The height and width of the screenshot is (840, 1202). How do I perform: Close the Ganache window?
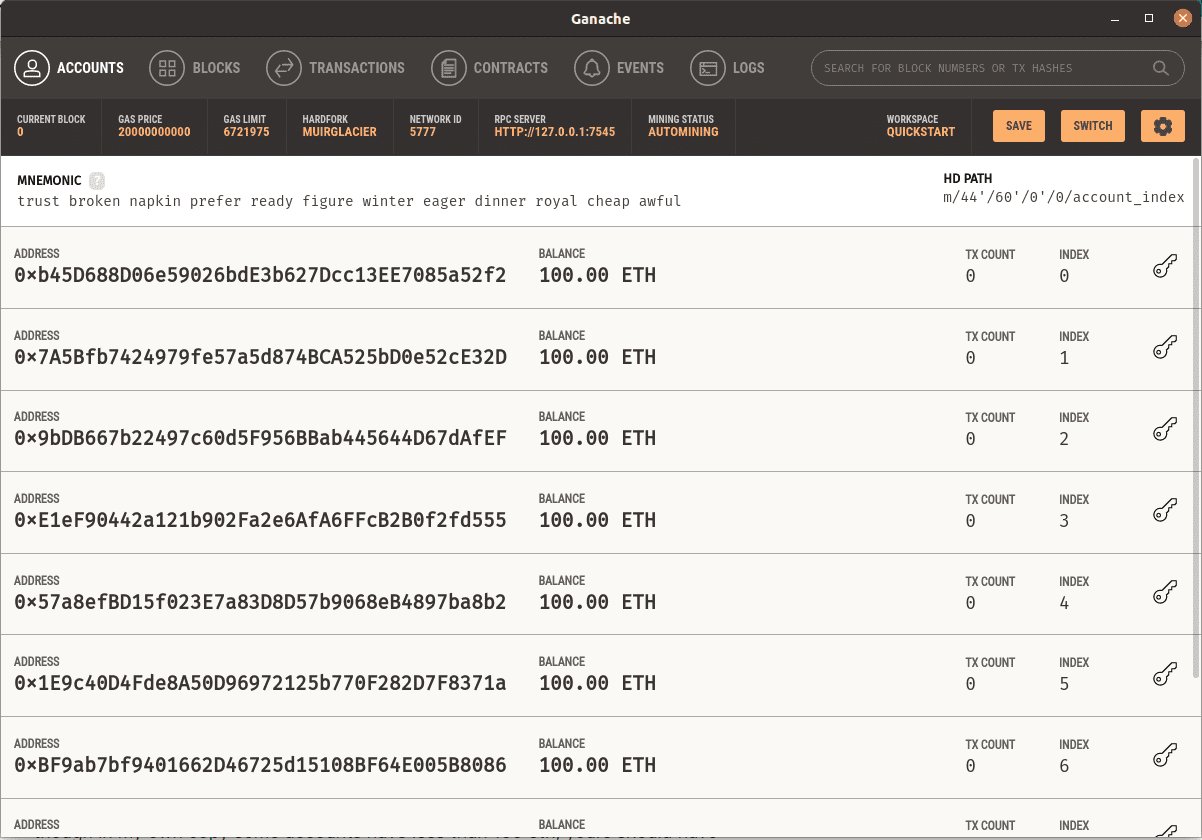pos(1181,18)
